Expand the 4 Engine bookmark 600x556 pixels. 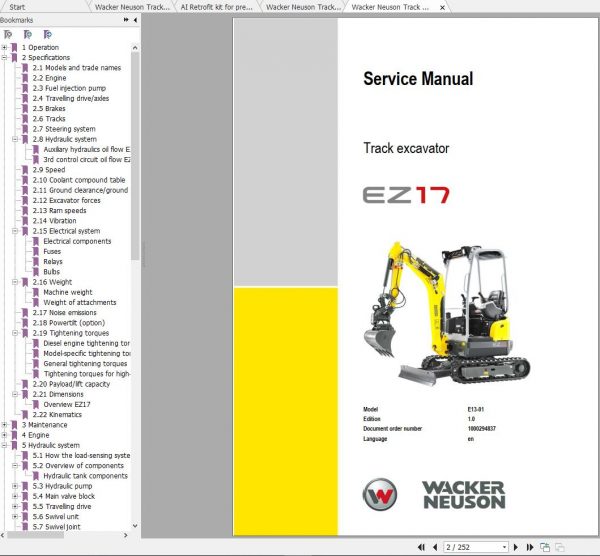(4, 435)
